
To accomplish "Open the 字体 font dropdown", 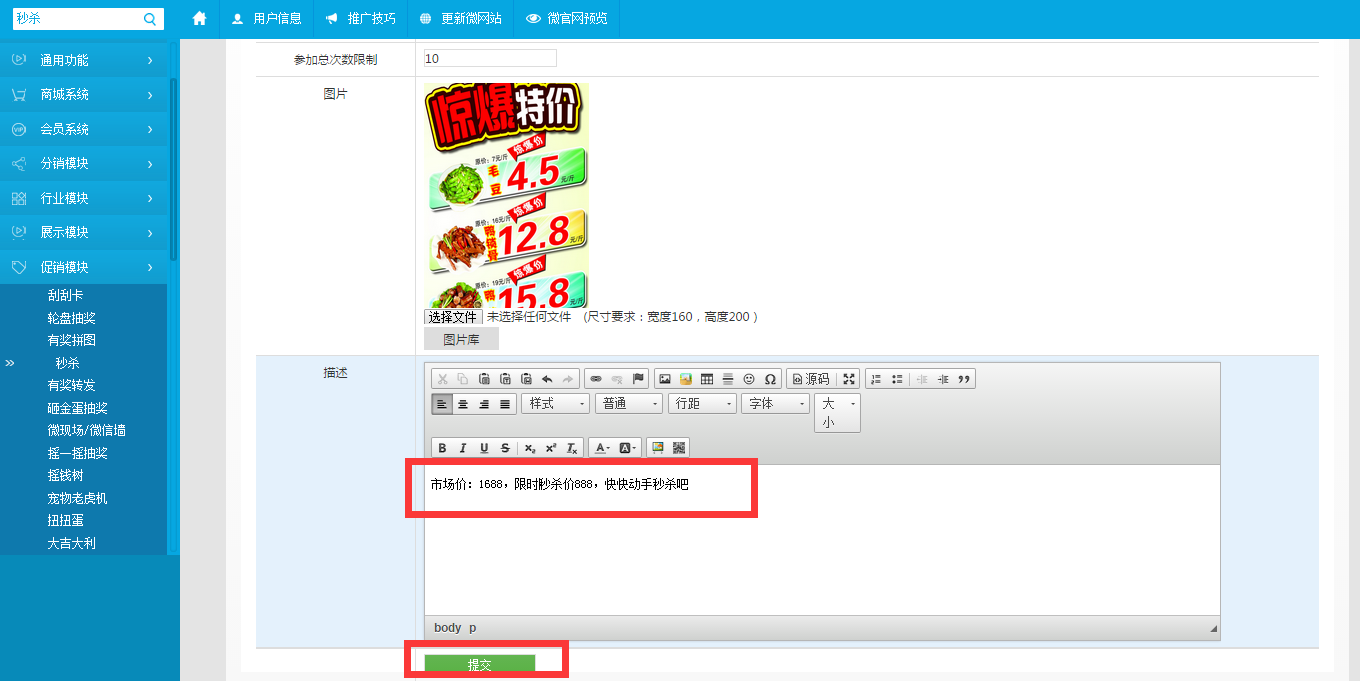I will (775, 404).
